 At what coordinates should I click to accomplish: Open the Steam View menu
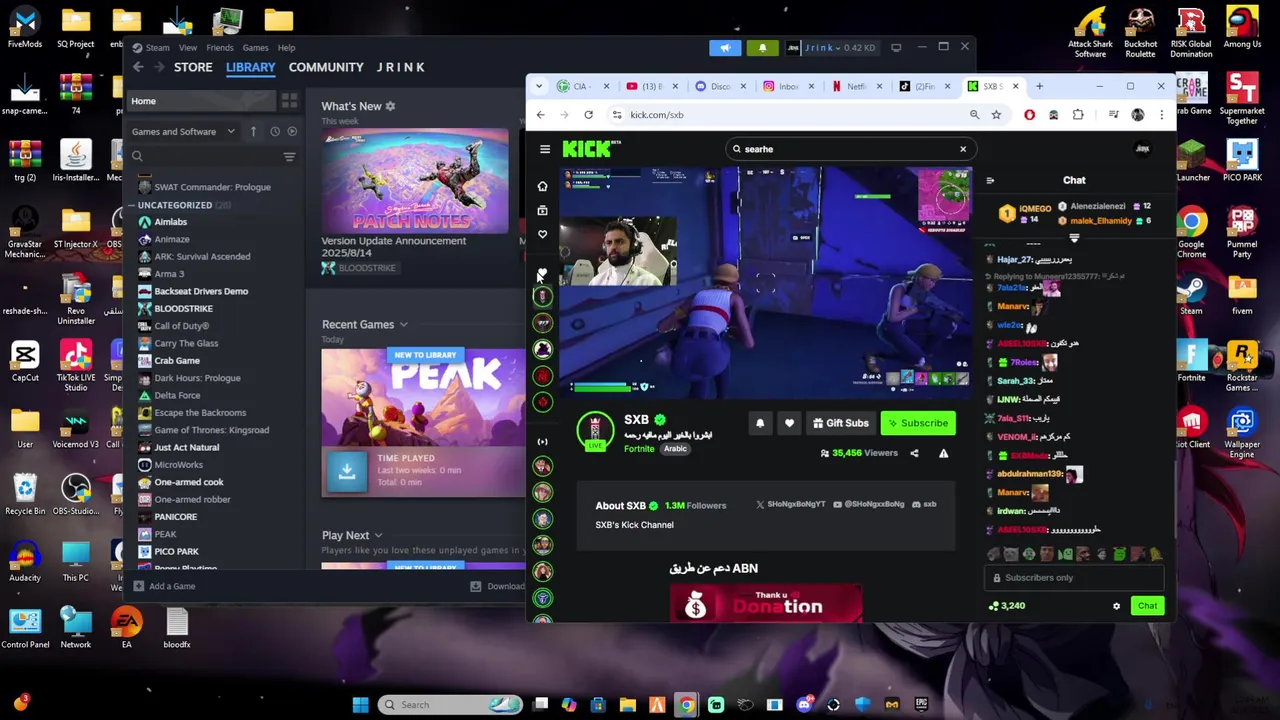(188, 48)
